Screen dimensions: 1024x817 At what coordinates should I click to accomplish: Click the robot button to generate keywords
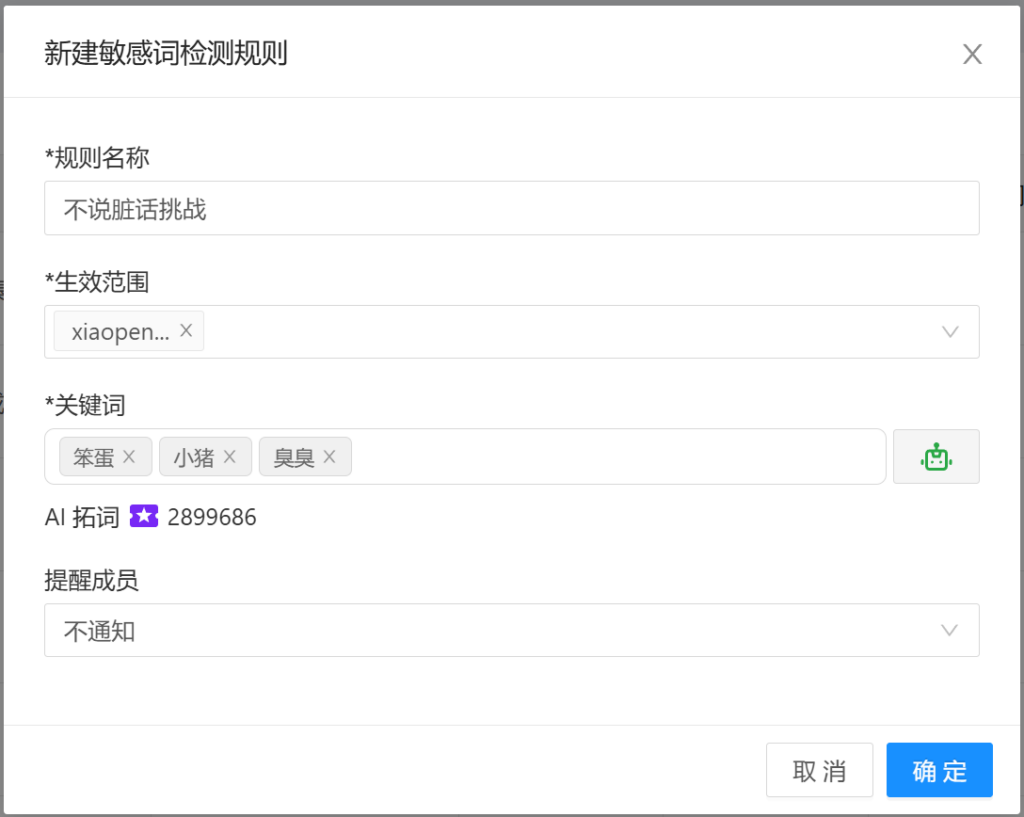936,455
